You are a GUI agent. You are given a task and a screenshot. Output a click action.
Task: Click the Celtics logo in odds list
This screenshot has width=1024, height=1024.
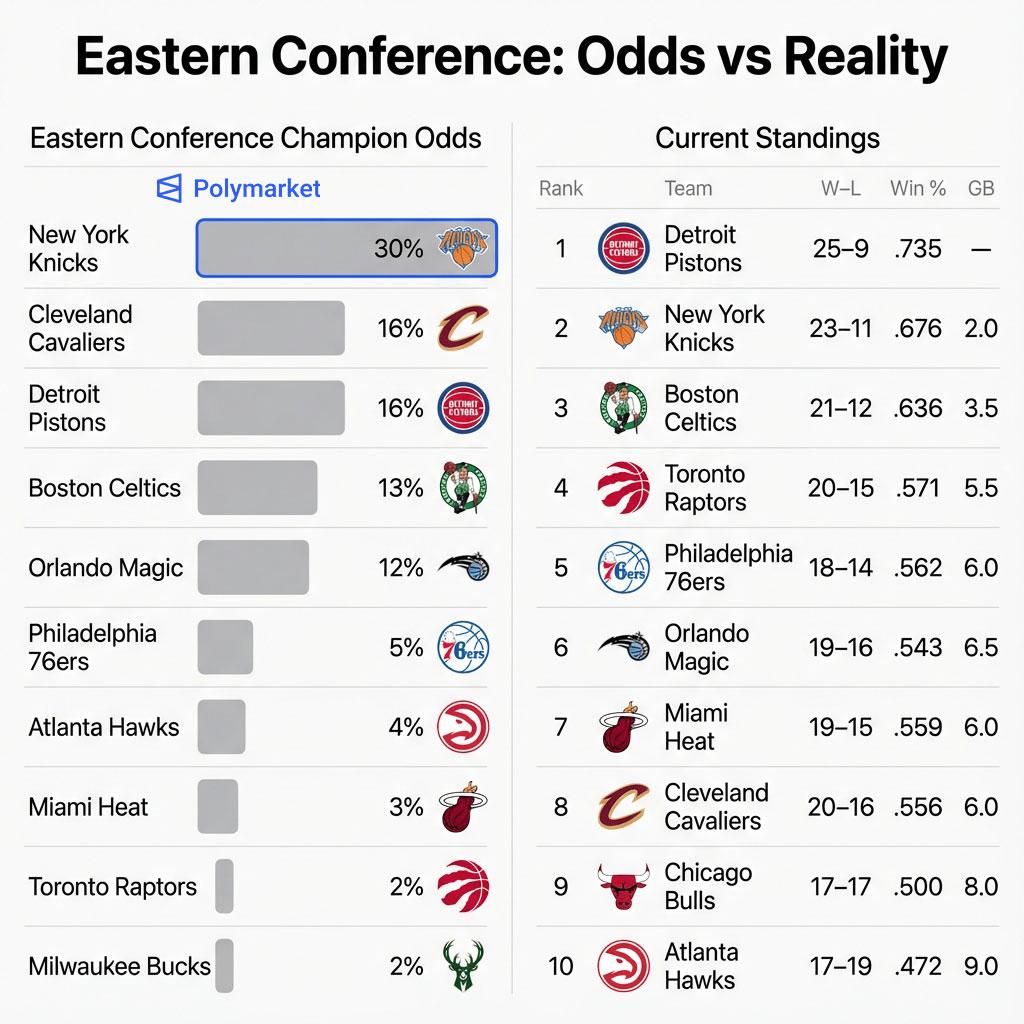point(463,488)
